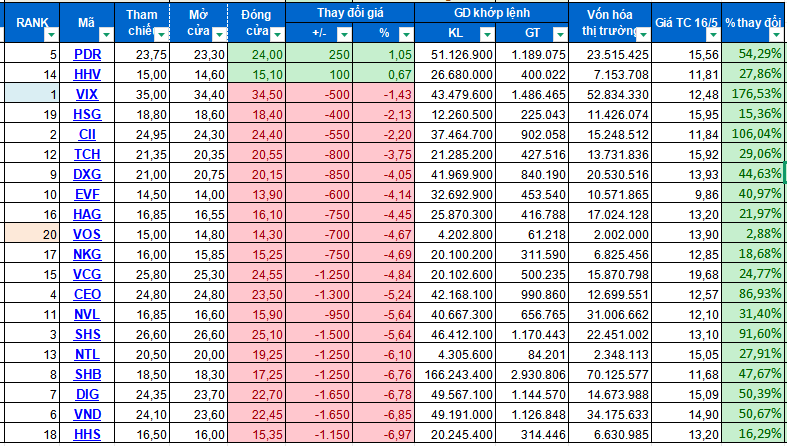Select NVL market cap 31.006.662 cell
Viewport: 787px width, 446px height.
(x=610, y=315)
